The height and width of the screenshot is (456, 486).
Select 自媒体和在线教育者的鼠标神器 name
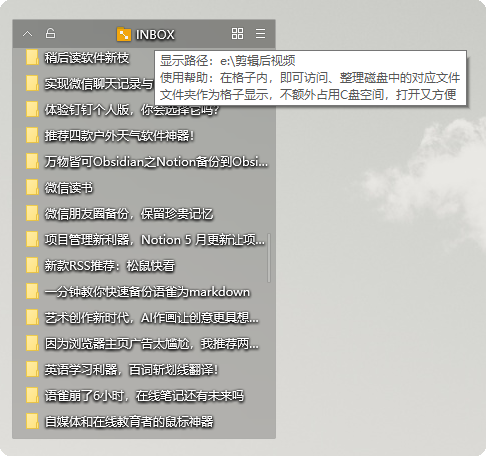click(129, 422)
